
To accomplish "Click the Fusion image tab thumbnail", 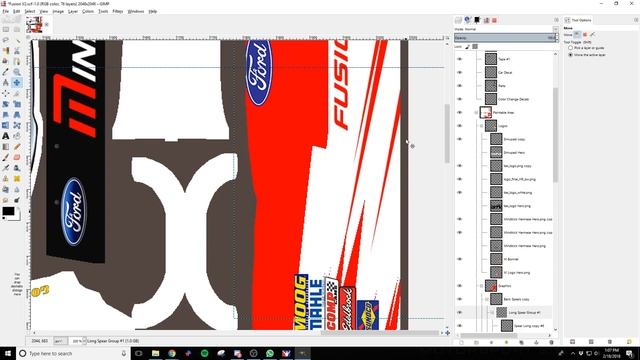I will coord(34,25).
